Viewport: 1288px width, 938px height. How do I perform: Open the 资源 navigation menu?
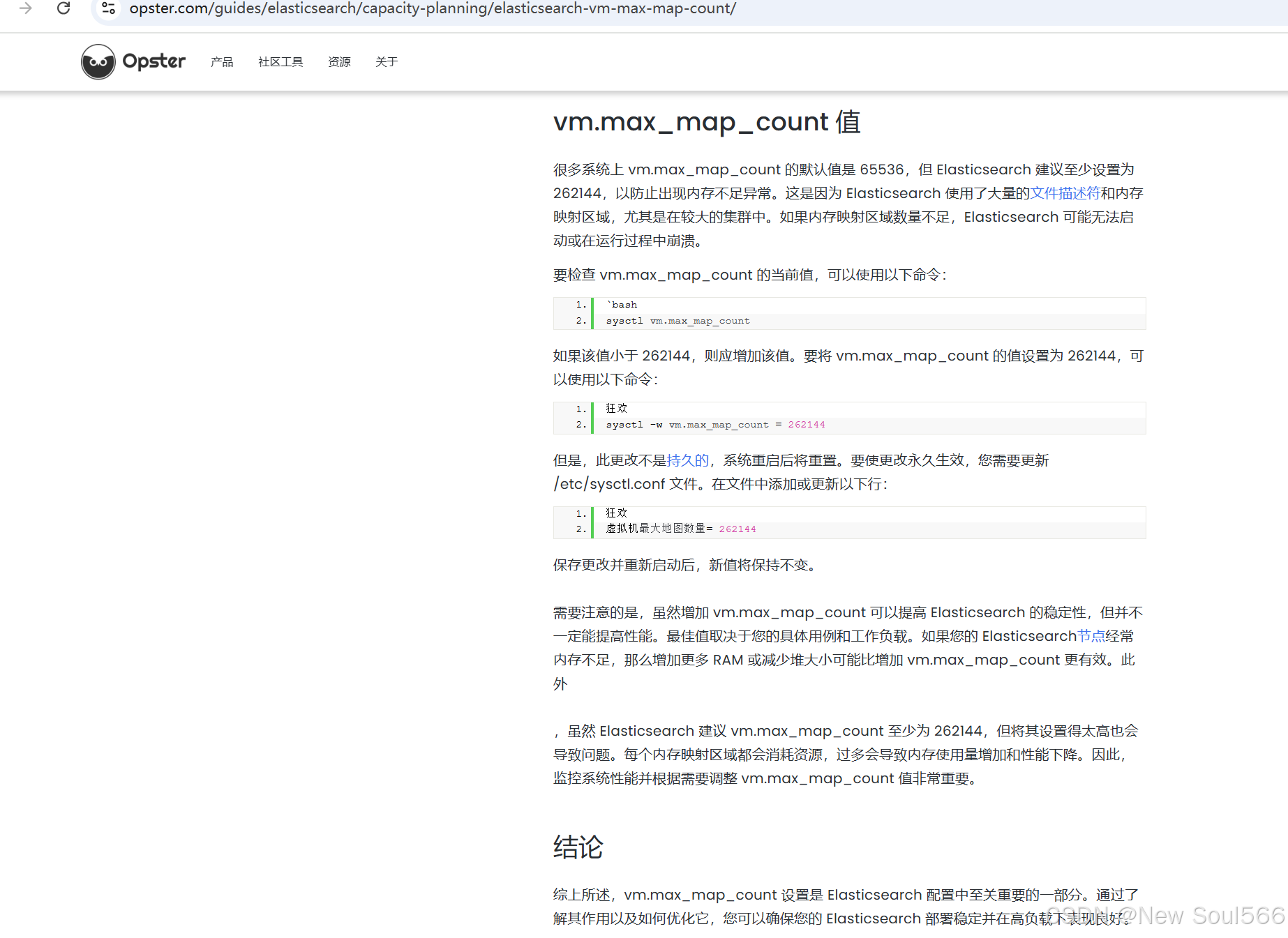[x=339, y=62]
